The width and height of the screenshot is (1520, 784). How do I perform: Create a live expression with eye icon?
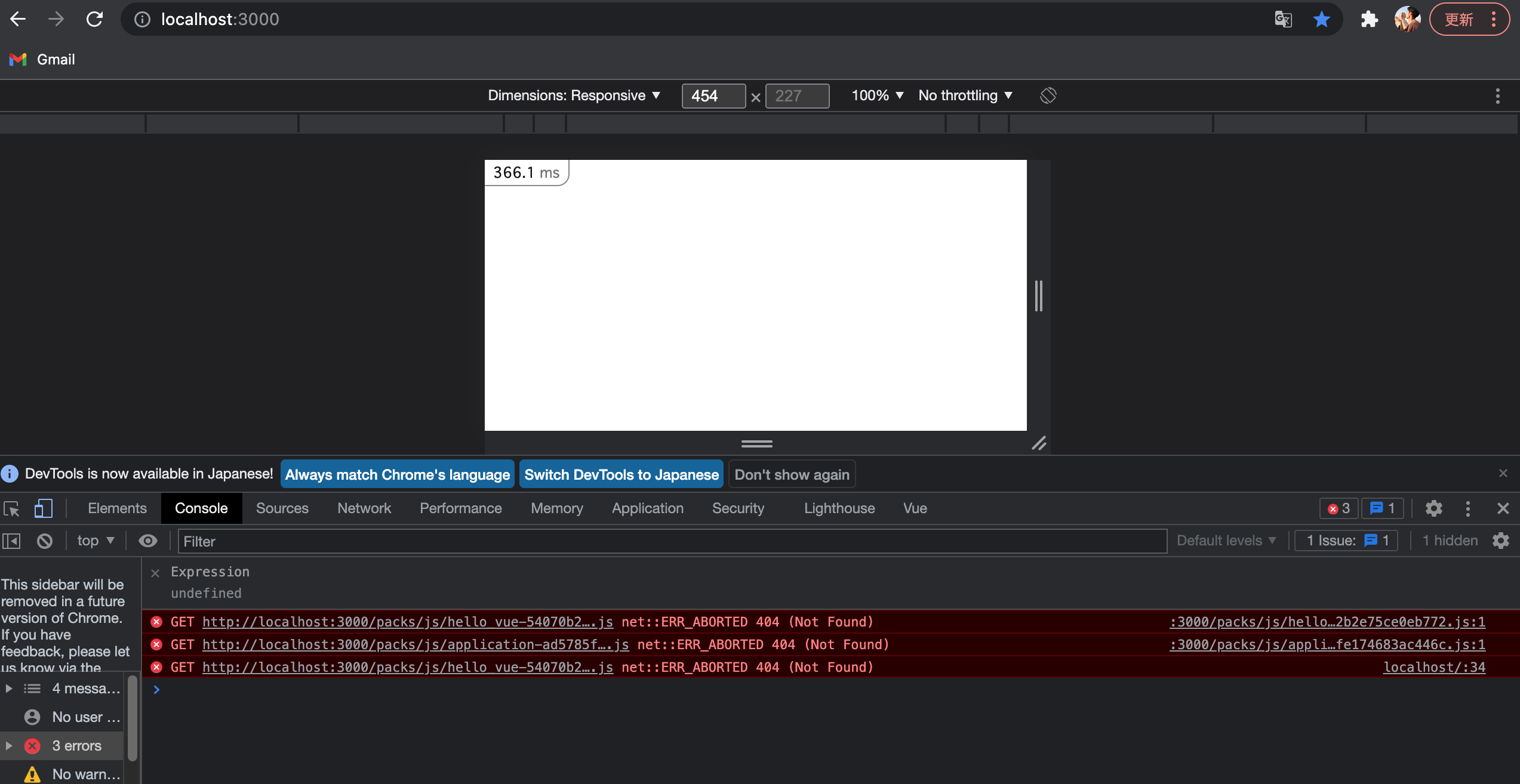(148, 541)
